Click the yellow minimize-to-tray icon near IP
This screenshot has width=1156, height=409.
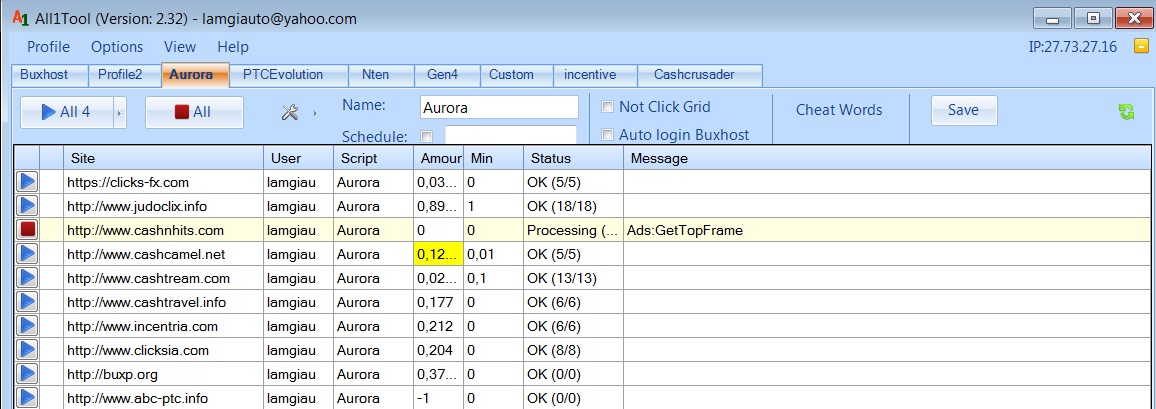[1140, 47]
